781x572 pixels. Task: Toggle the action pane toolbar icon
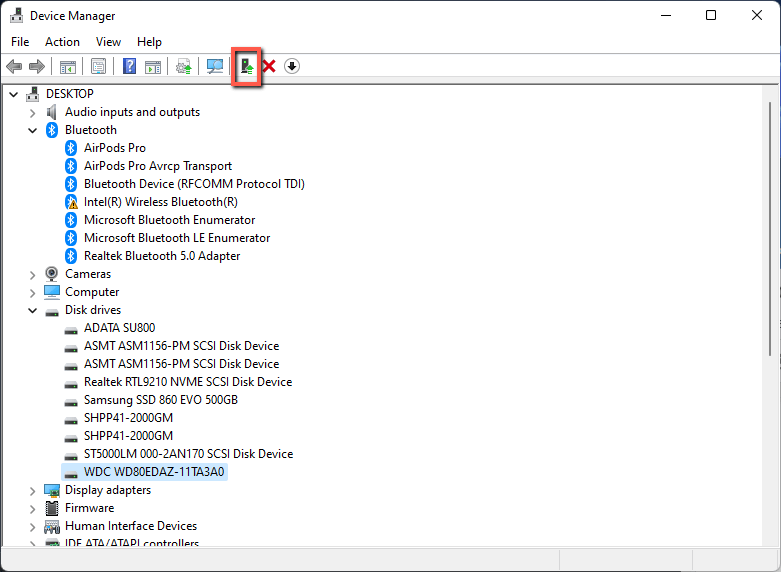click(x=153, y=66)
